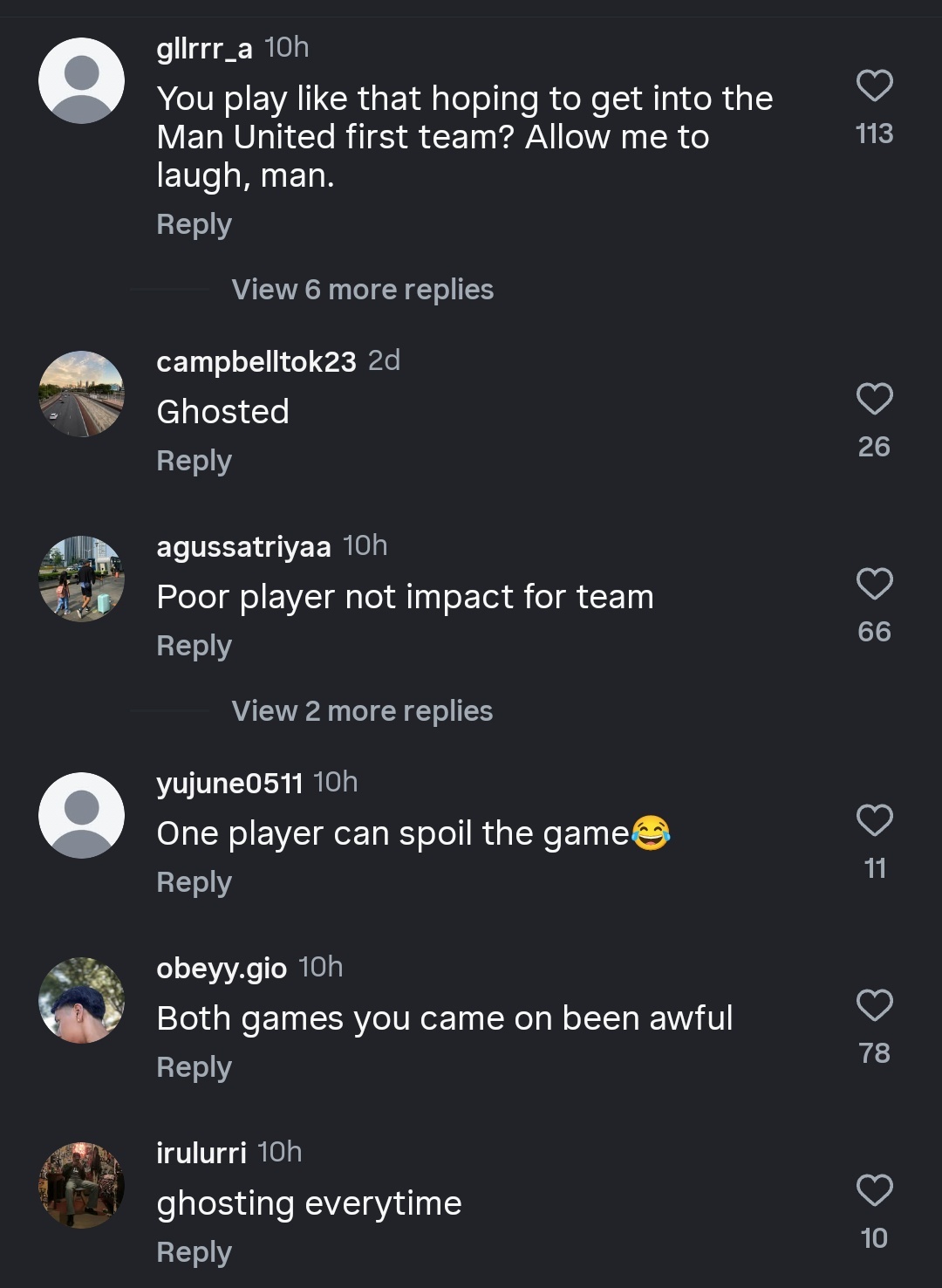Tap heart on agussatriyaa's comment

coord(874,584)
